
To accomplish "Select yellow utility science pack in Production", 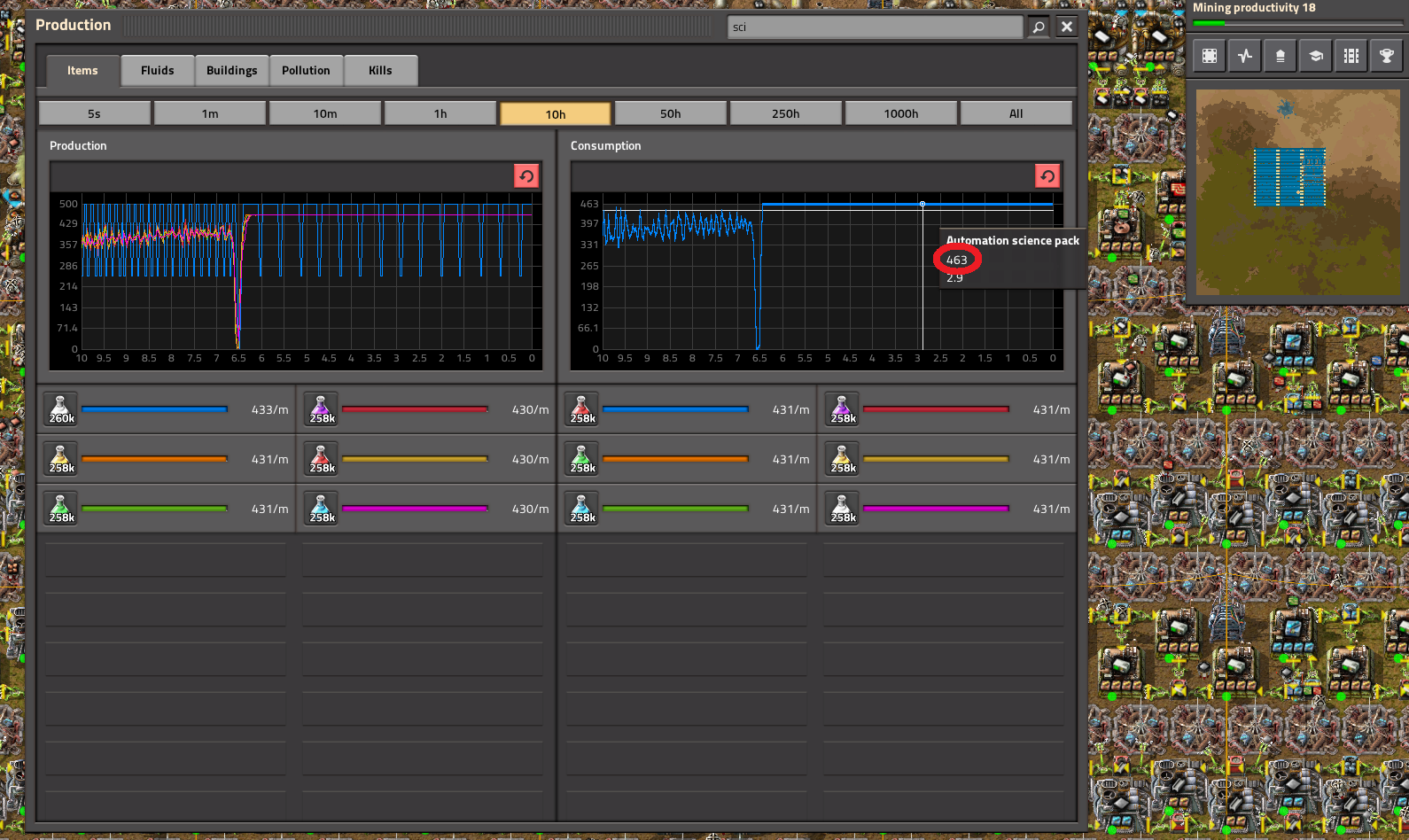I will (x=61, y=459).
